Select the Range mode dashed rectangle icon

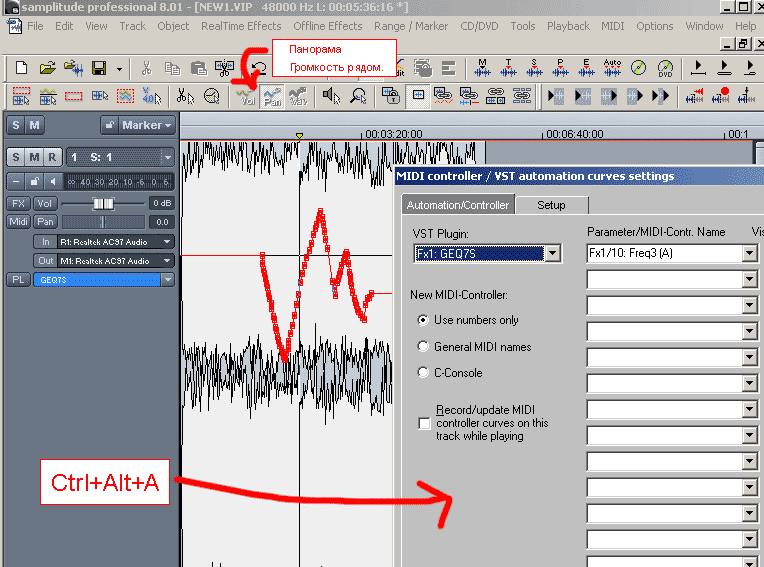tap(74, 96)
